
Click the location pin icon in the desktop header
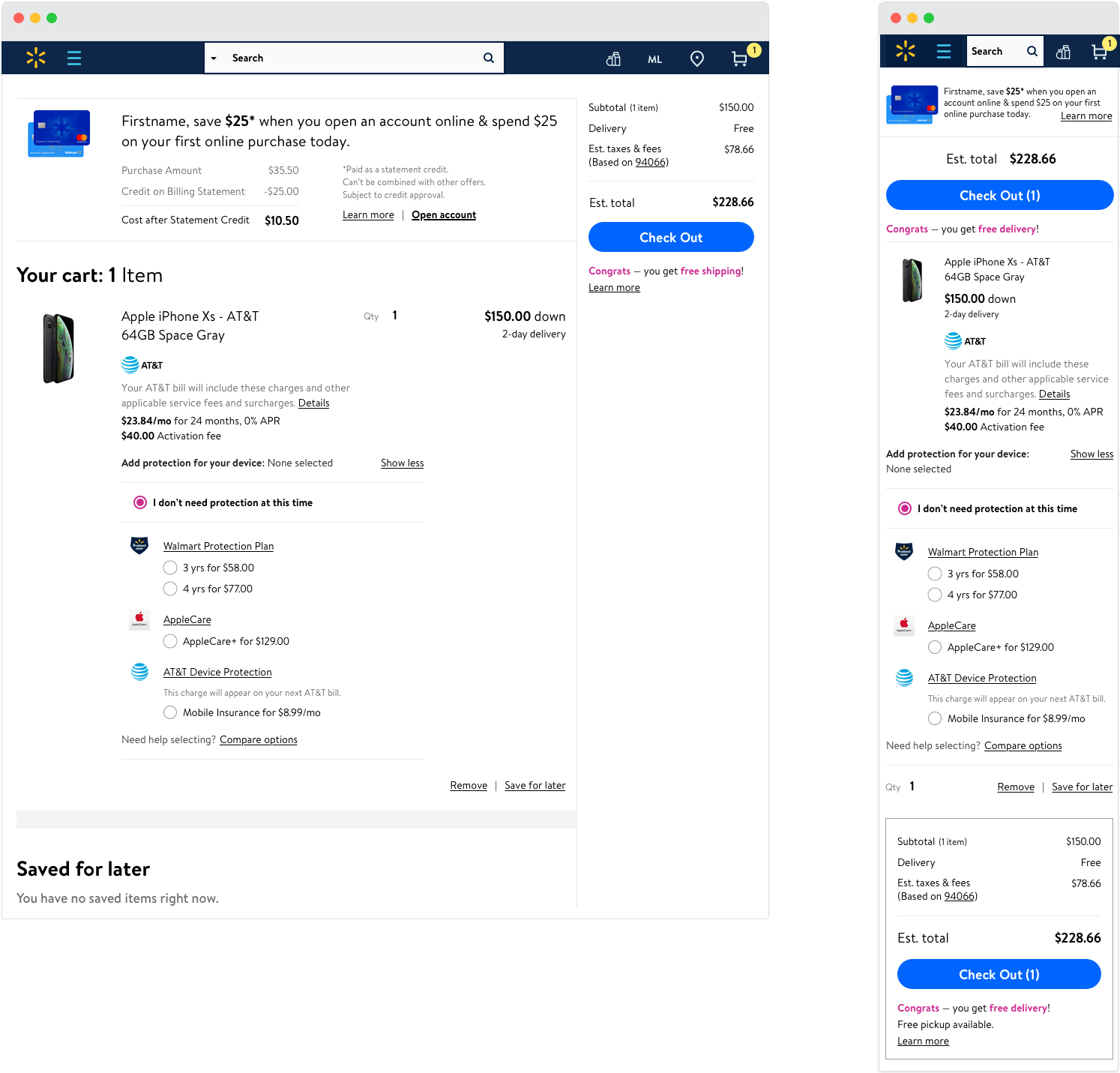click(697, 58)
